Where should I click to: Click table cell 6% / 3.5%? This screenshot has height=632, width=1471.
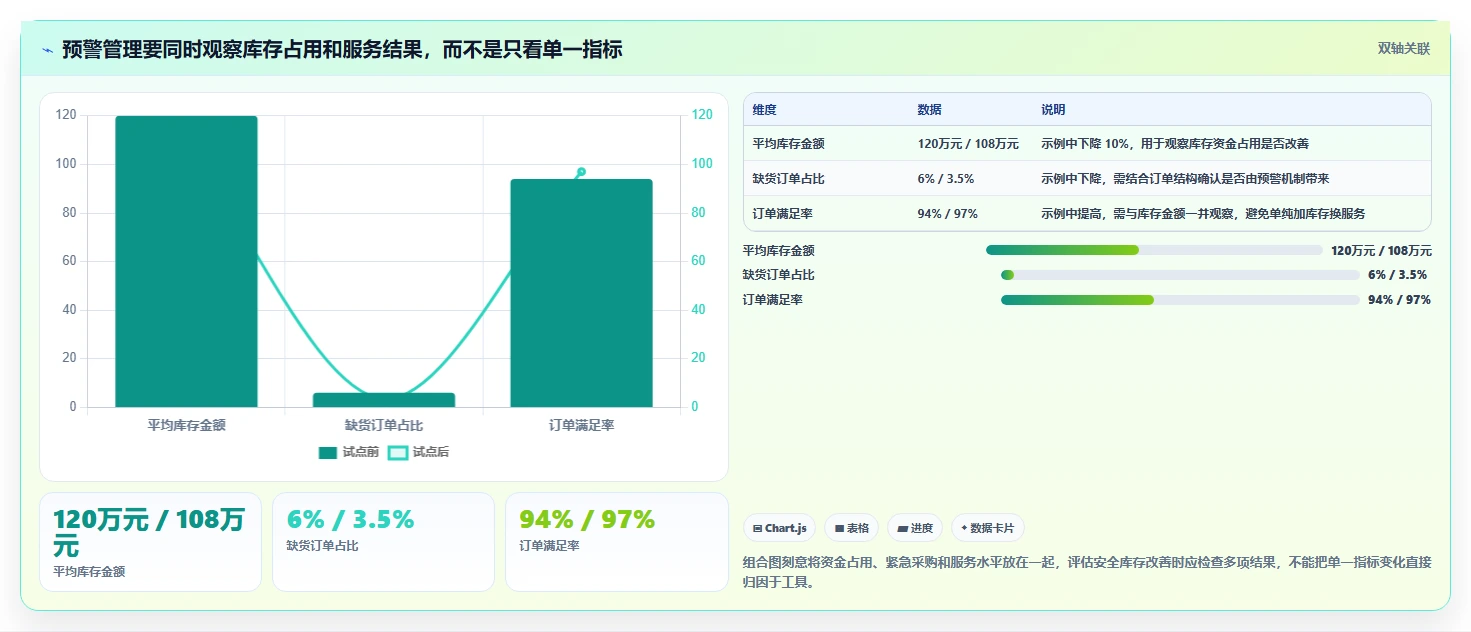(x=946, y=179)
